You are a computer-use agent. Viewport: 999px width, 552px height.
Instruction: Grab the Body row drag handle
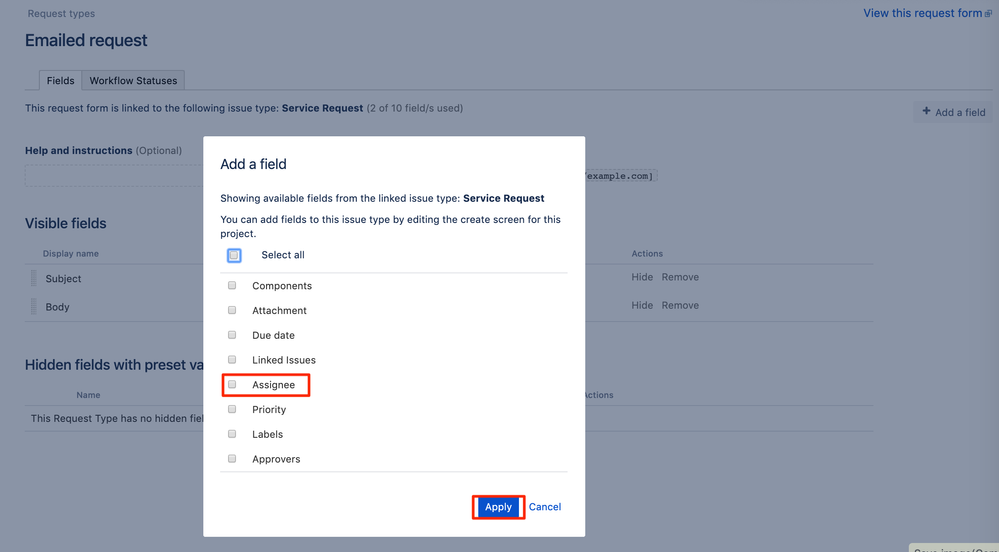click(34, 307)
